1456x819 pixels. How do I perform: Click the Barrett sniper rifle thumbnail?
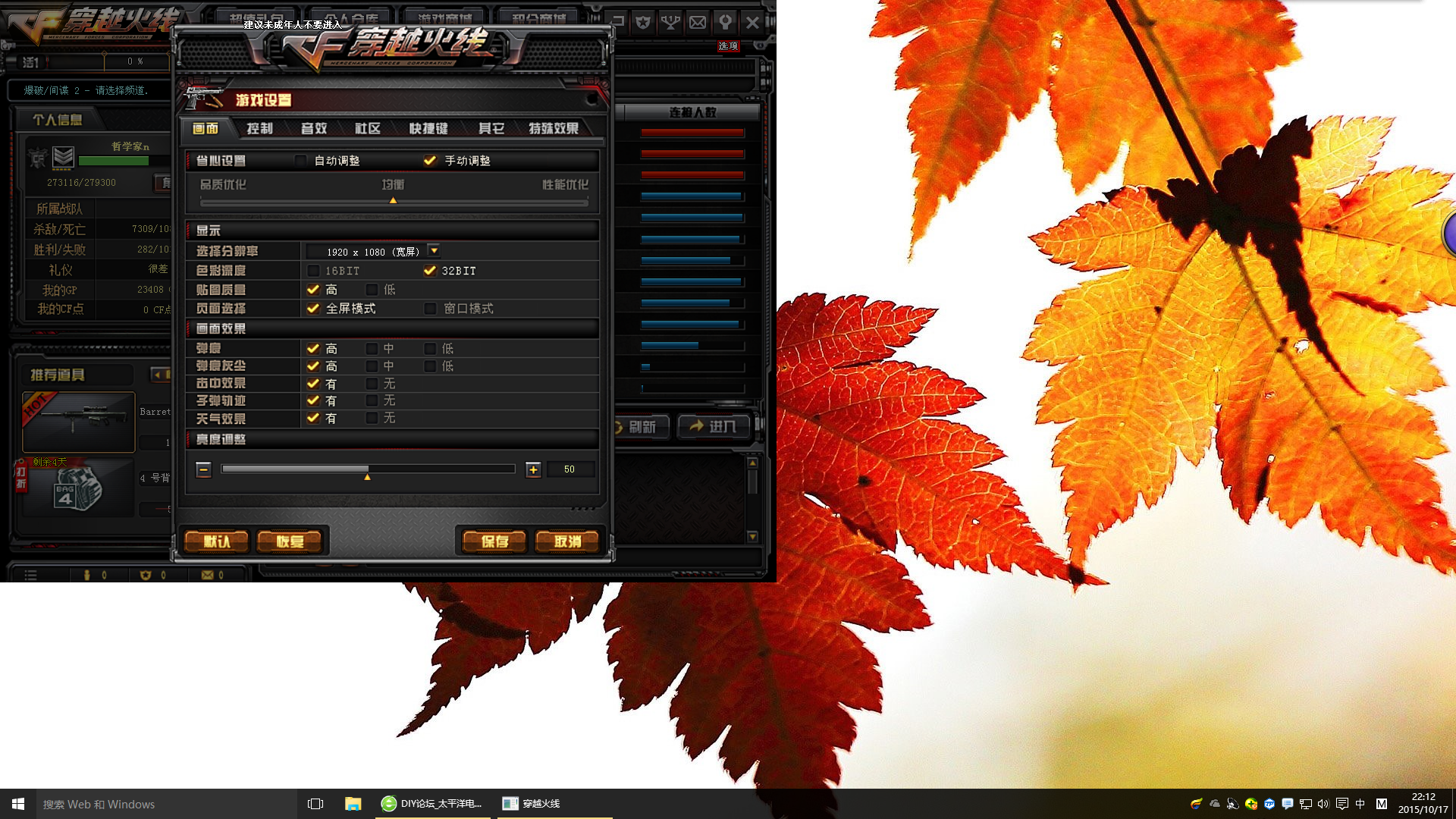(x=79, y=422)
